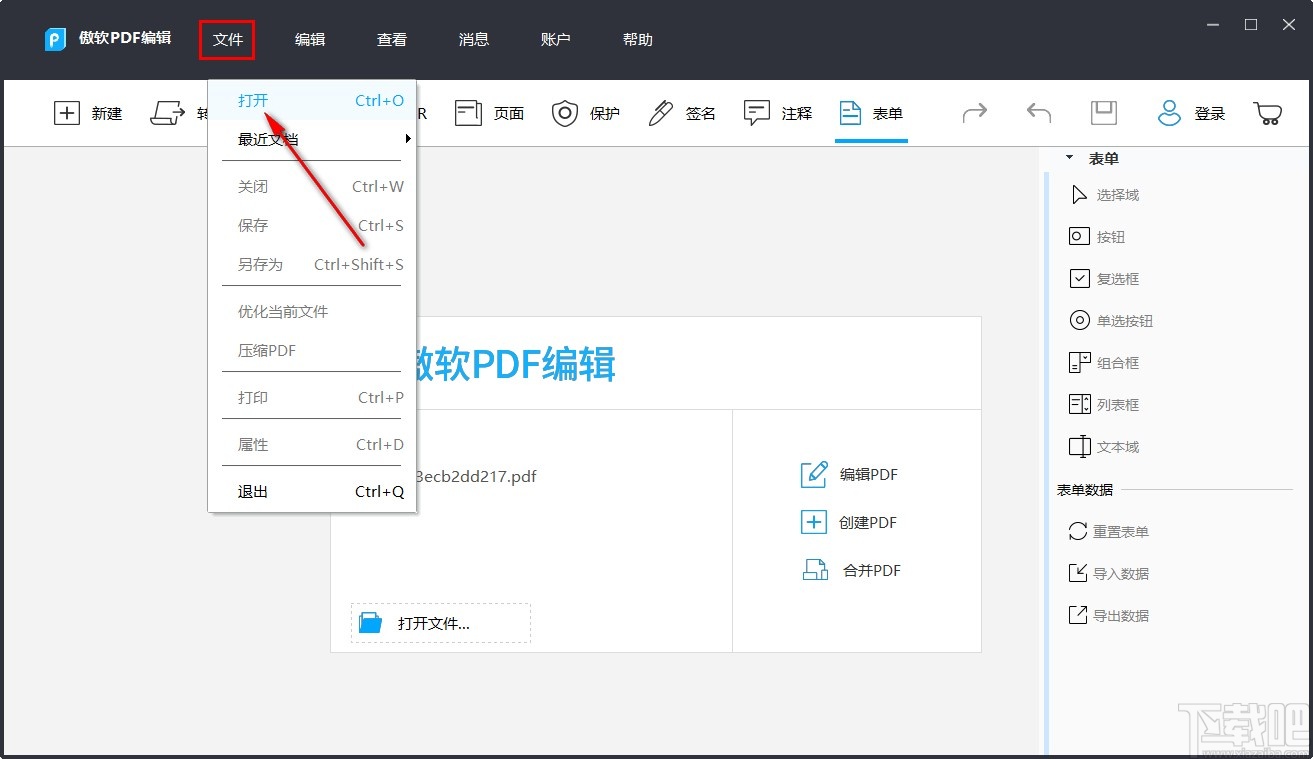The height and width of the screenshot is (759, 1313).
Task: Click the New document plus icon
Action: tap(66, 113)
